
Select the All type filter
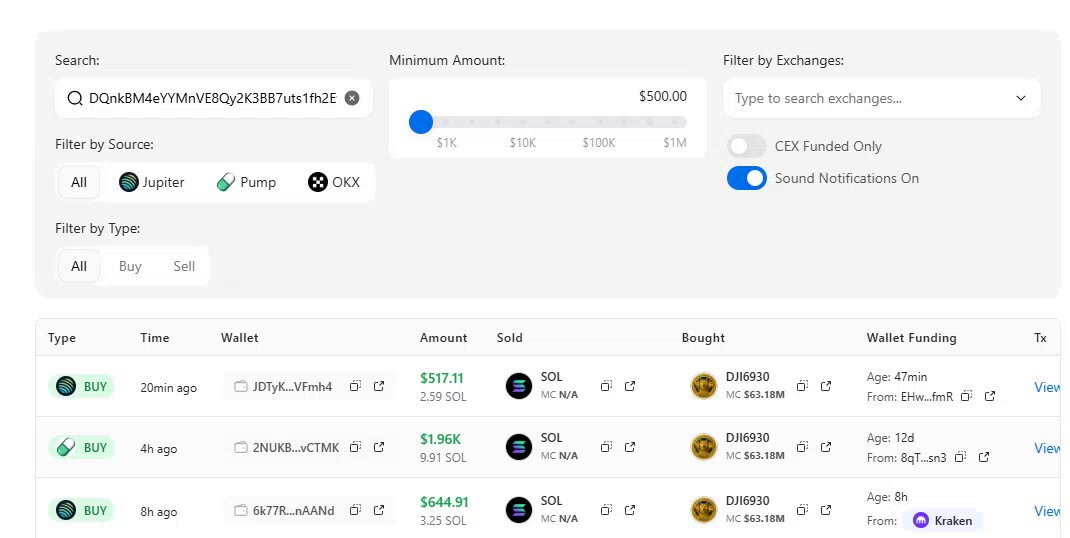click(79, 266)
